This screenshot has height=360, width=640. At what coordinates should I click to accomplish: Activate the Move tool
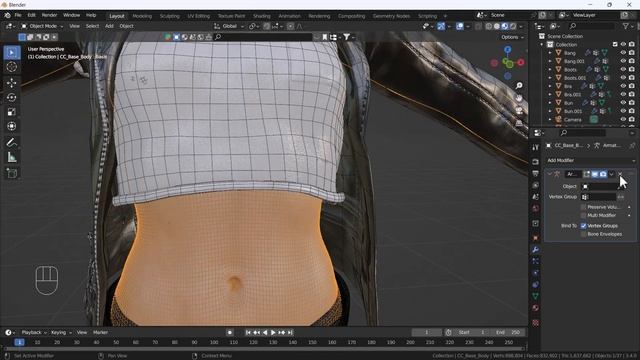[x=11, y=83]
